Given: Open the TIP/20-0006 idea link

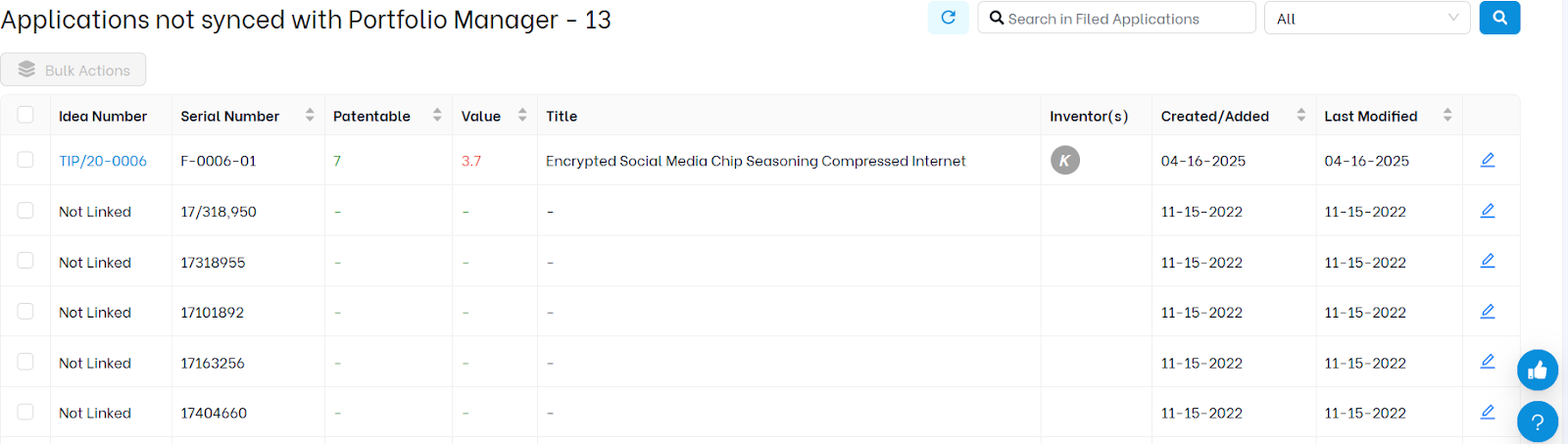Looking at the screenshot, I should (103, 161).
